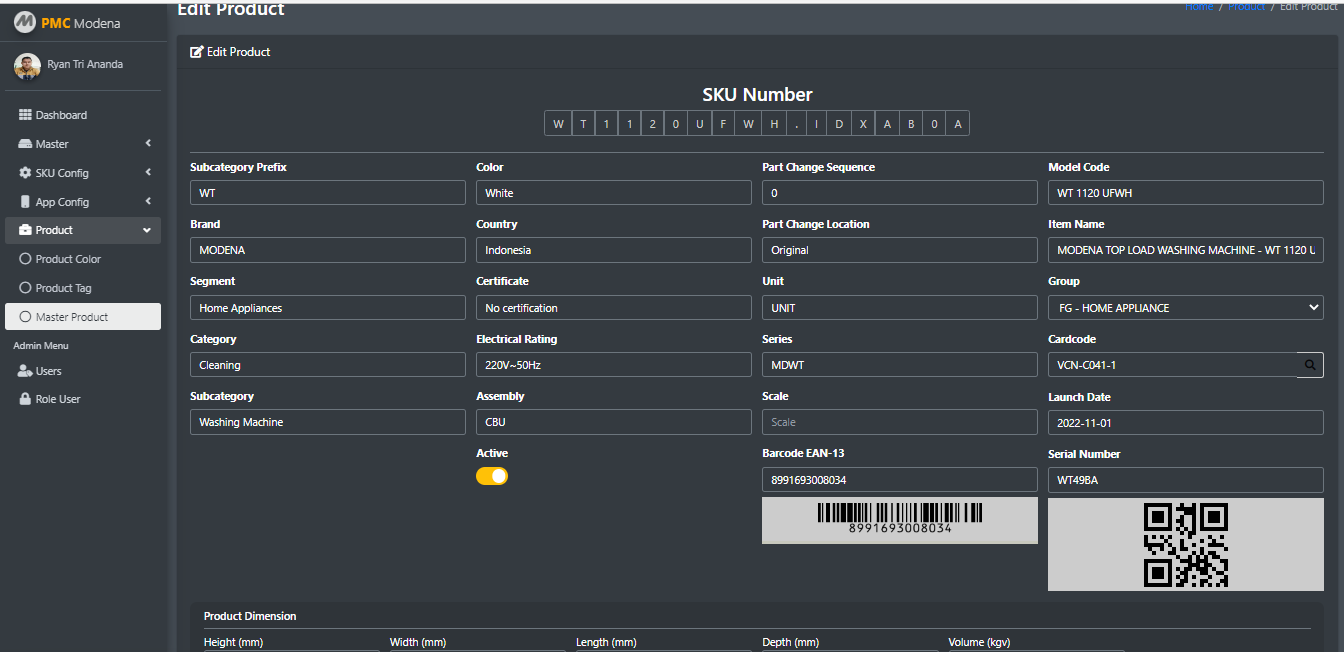Click the Dashboard grid icon
The image size is (1344, 652).
pyautogui.click(x=26, y=115)
